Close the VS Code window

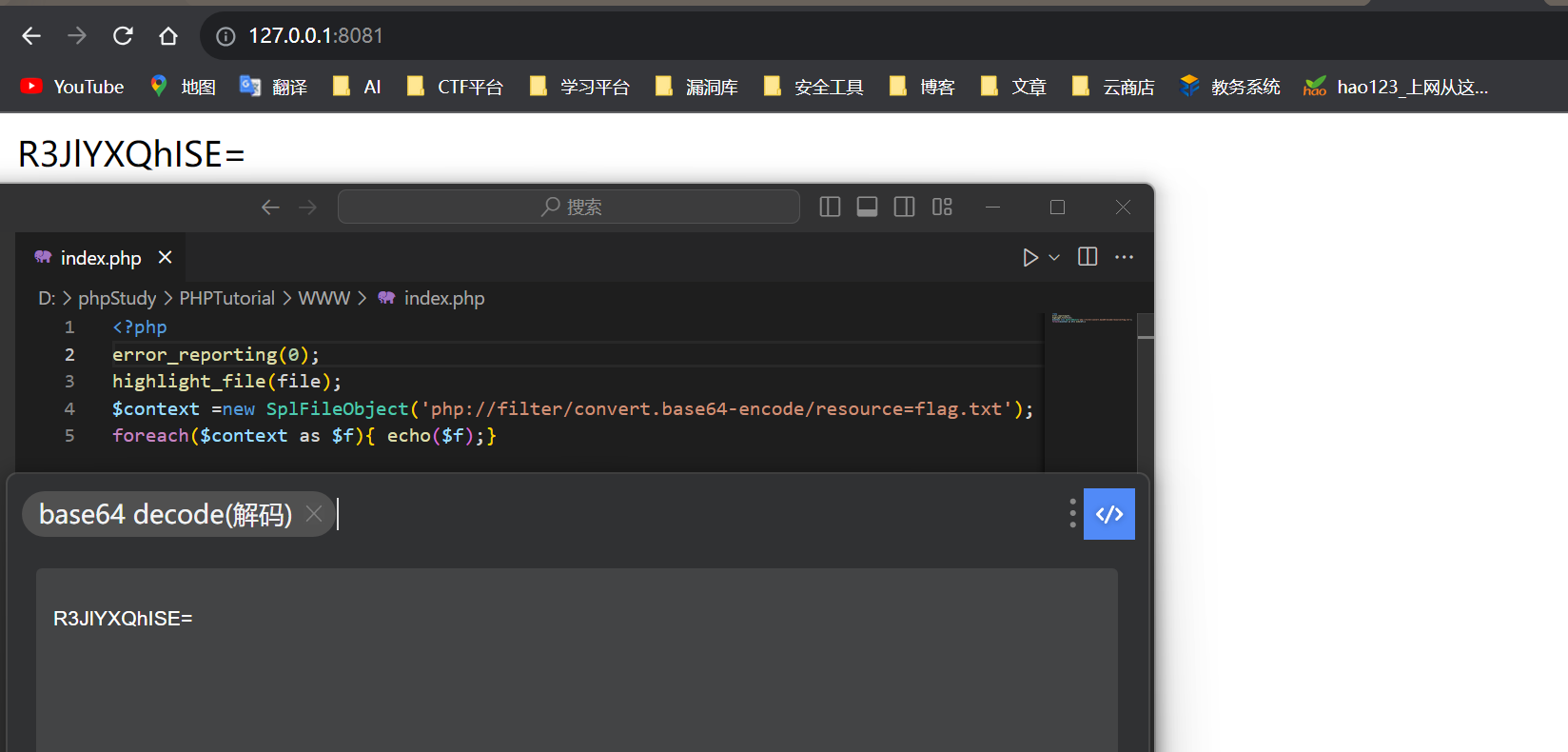pos(1123,207)
